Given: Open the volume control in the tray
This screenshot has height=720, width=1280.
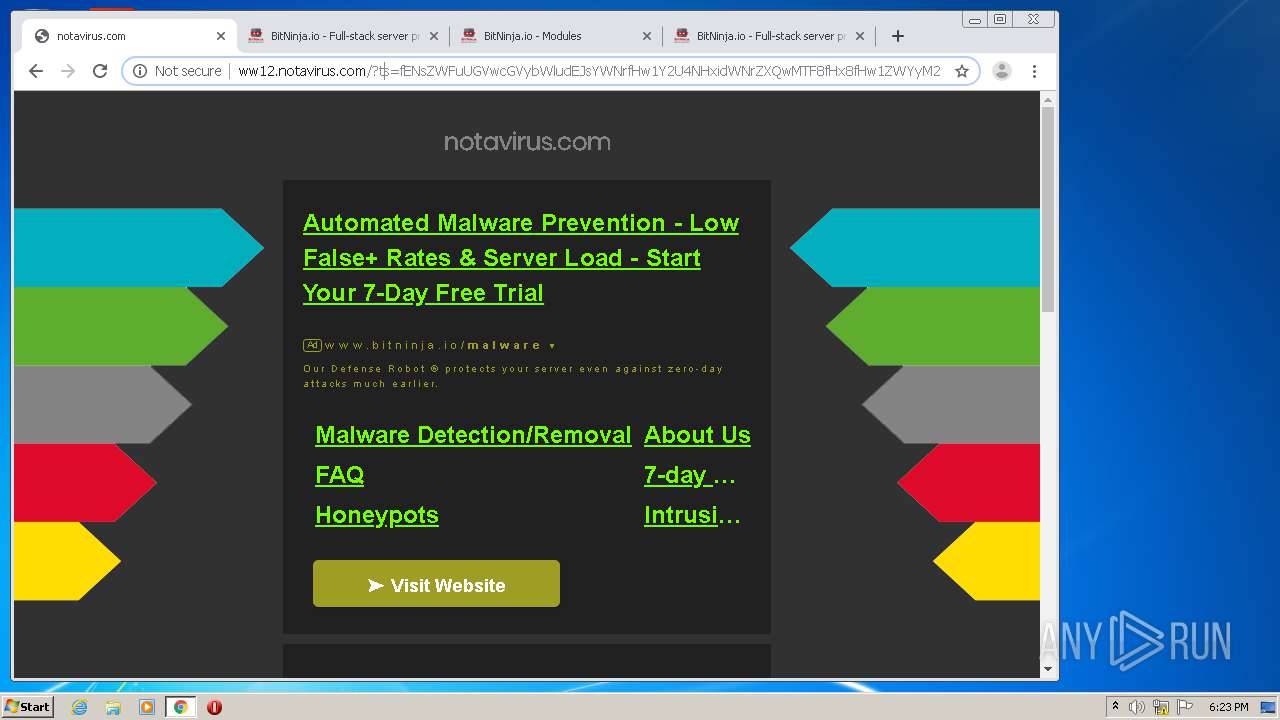Looking at the screenshot, I should (x=1137, y=707).
